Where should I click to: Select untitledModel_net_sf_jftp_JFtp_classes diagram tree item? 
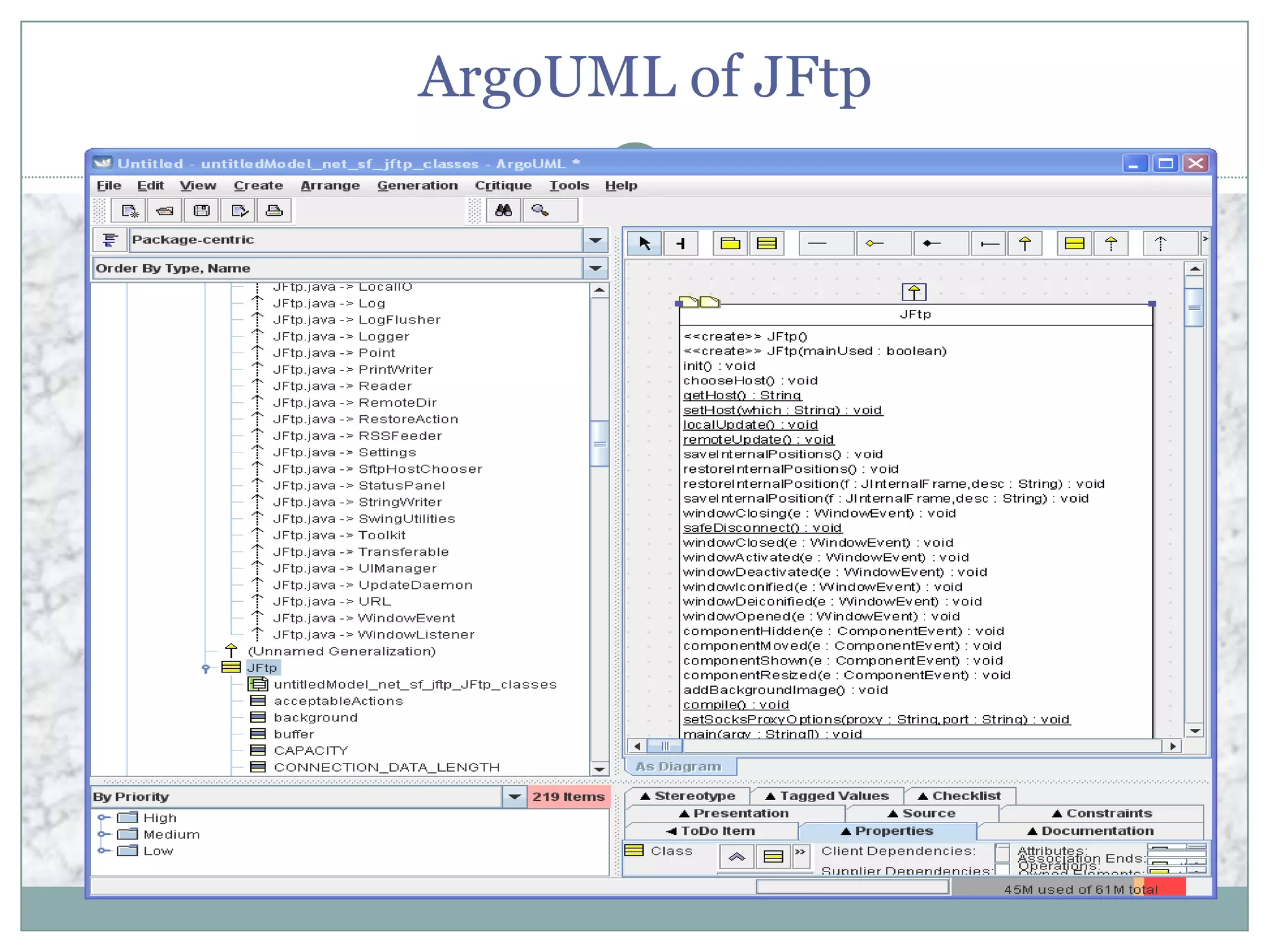coord(415,685)
